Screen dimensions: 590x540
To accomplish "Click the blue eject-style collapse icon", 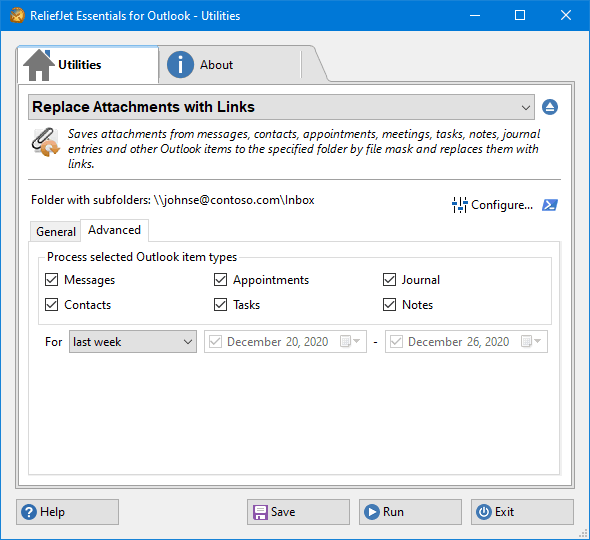I will [x=550, y=107].
